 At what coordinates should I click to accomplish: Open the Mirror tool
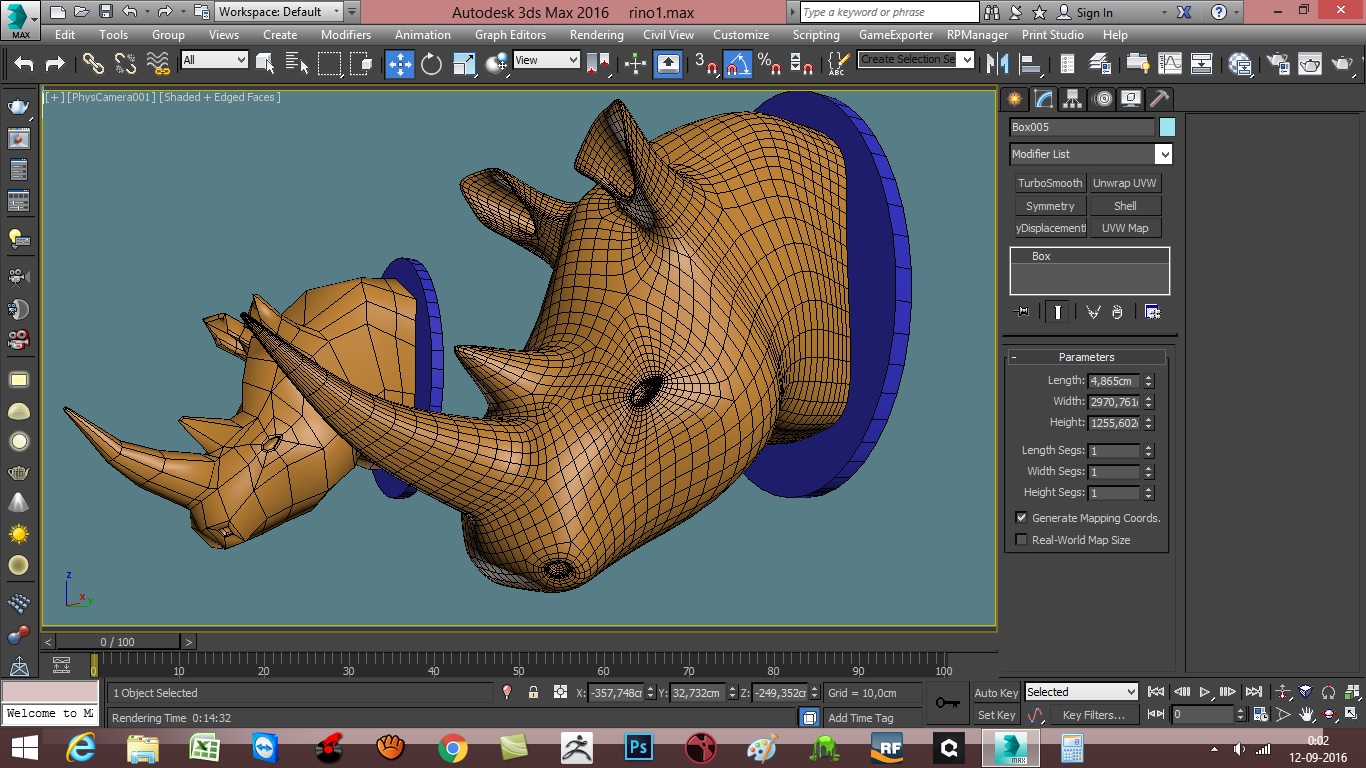(997, 64)
